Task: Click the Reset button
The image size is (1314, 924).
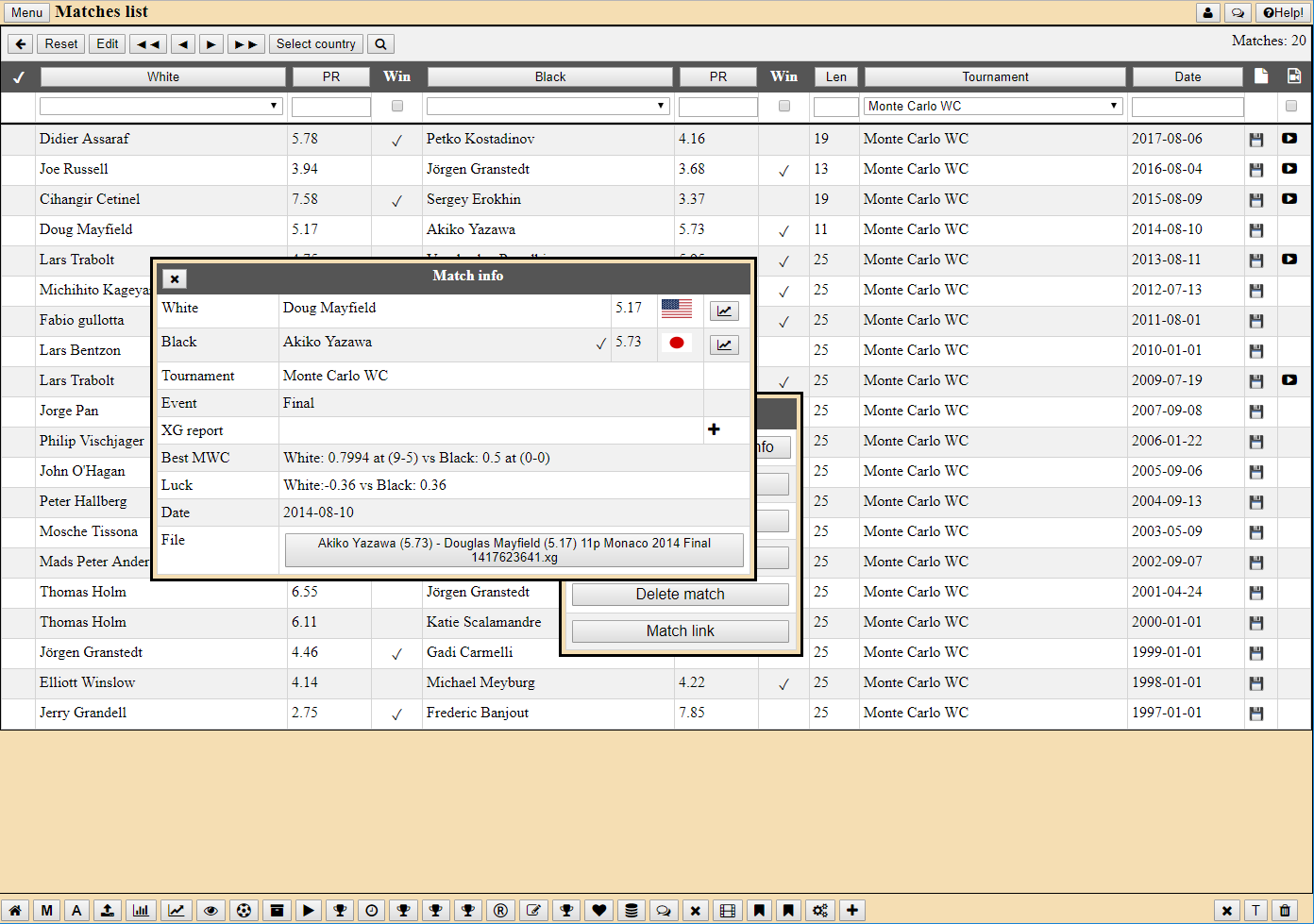Action: tap(61, 44)
